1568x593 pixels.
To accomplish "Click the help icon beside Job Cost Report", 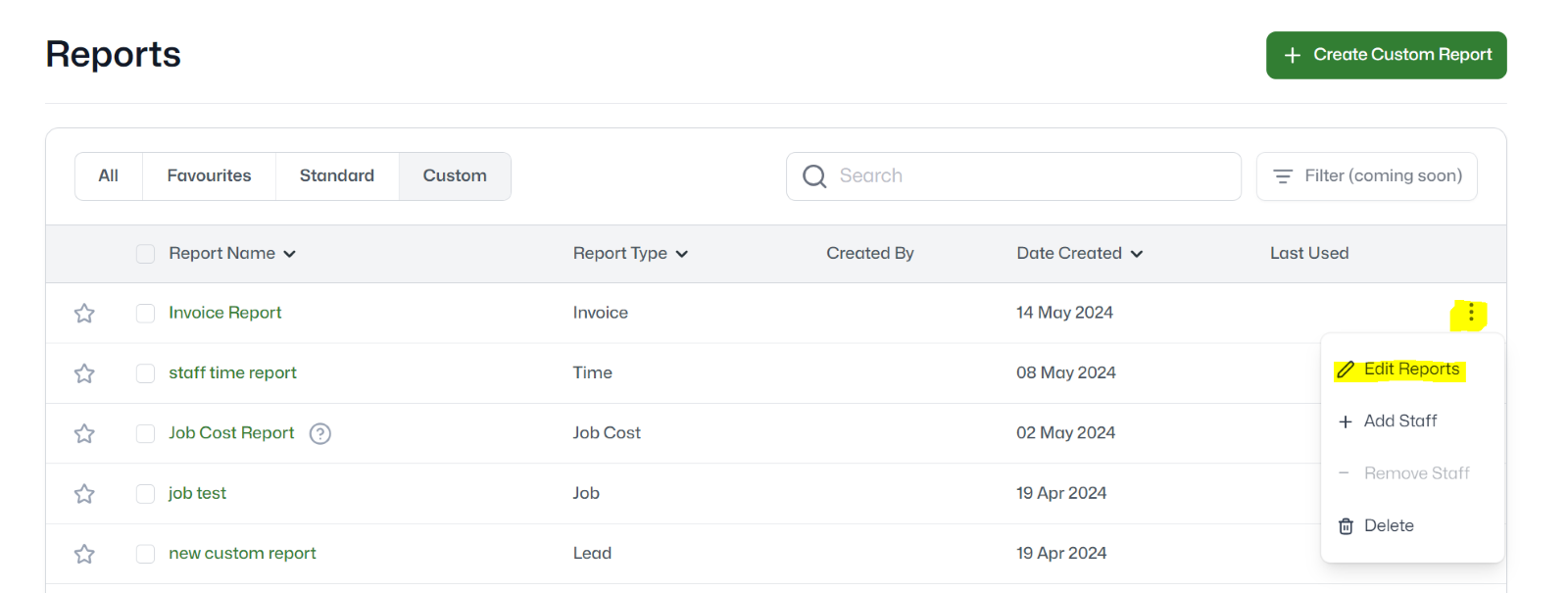I will pos(320,433).
